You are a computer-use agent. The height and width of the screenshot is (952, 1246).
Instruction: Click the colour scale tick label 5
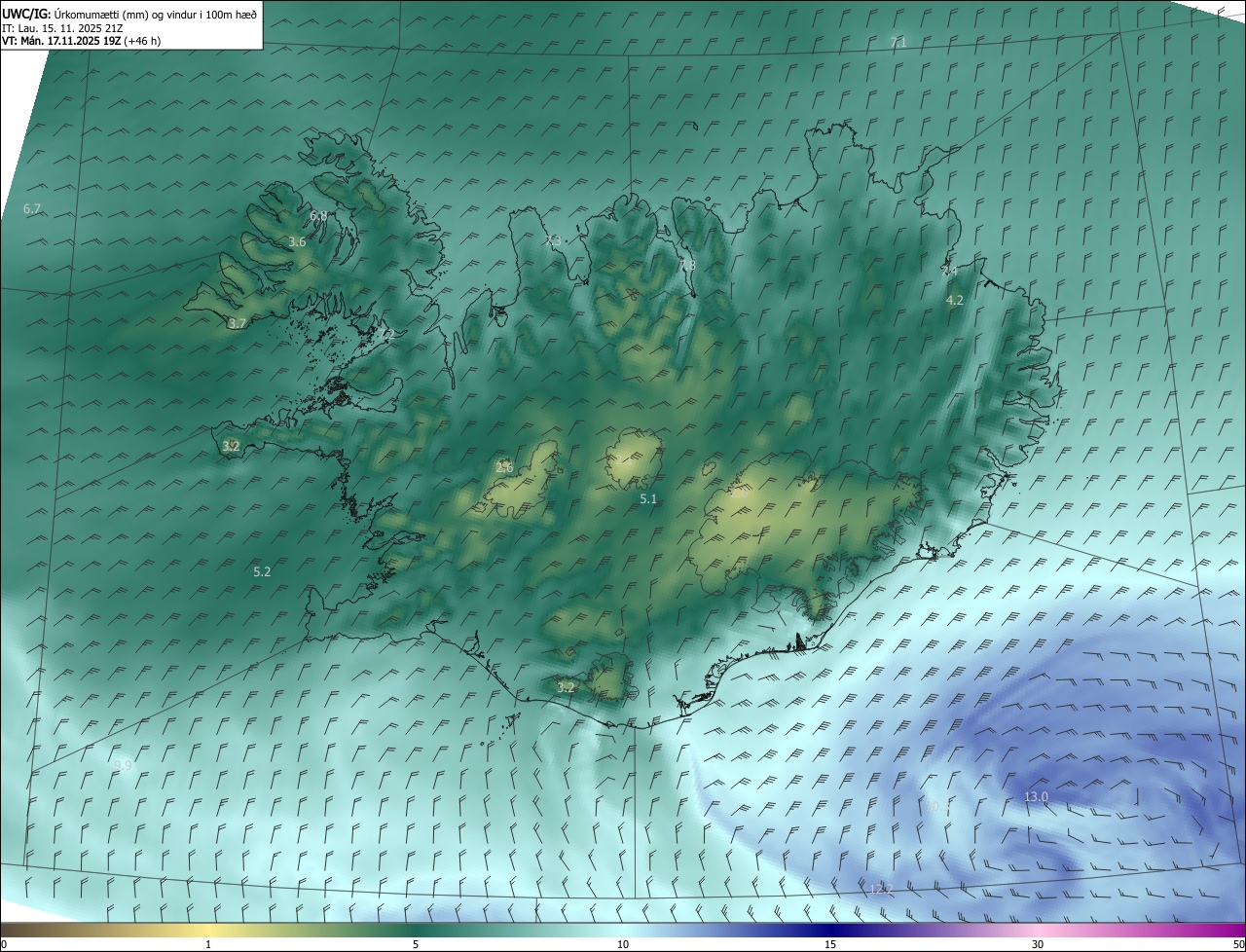pos(416,944)
